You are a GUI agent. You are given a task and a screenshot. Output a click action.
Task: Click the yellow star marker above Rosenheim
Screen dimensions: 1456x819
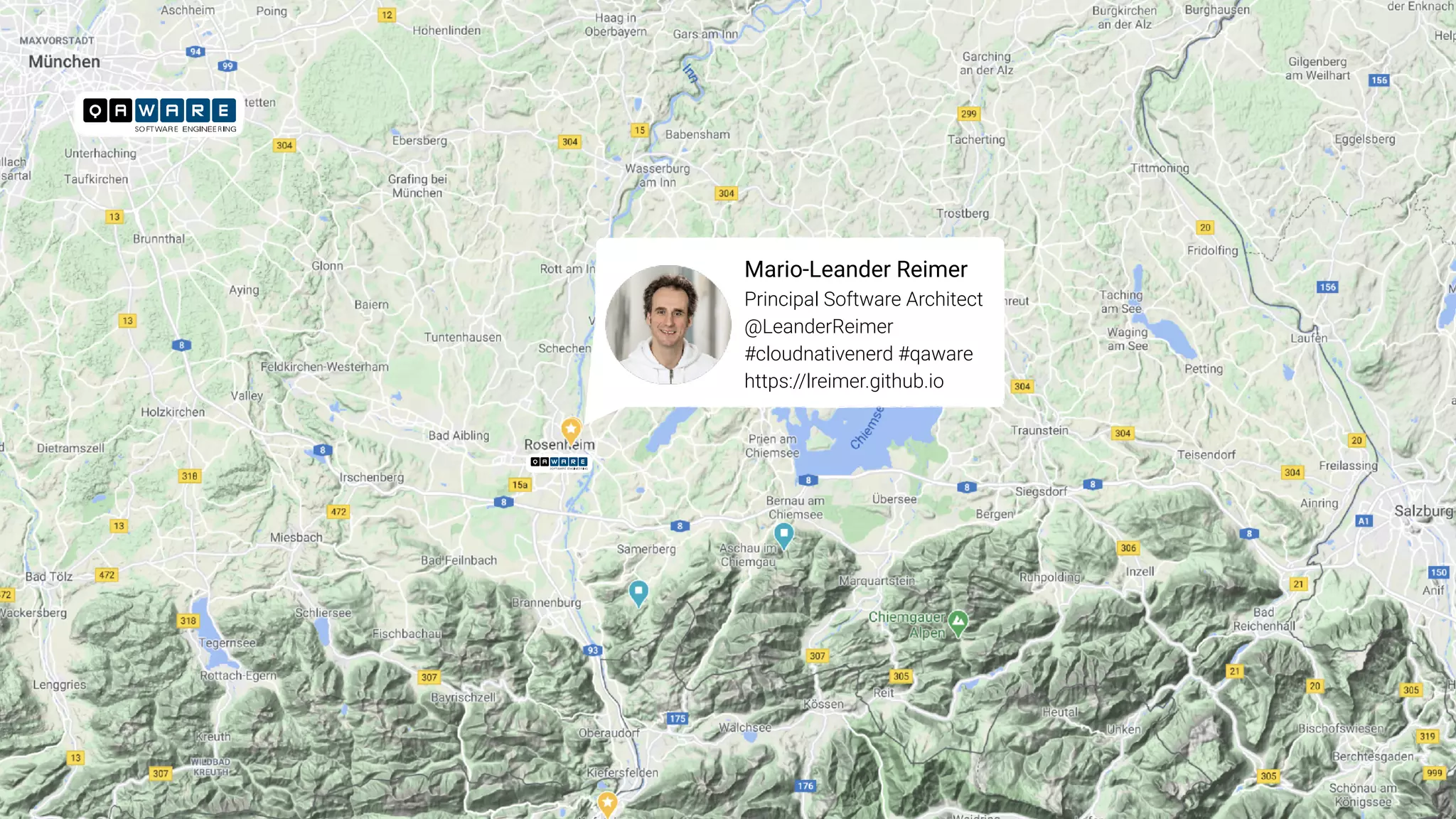click(x=571, y=429)
